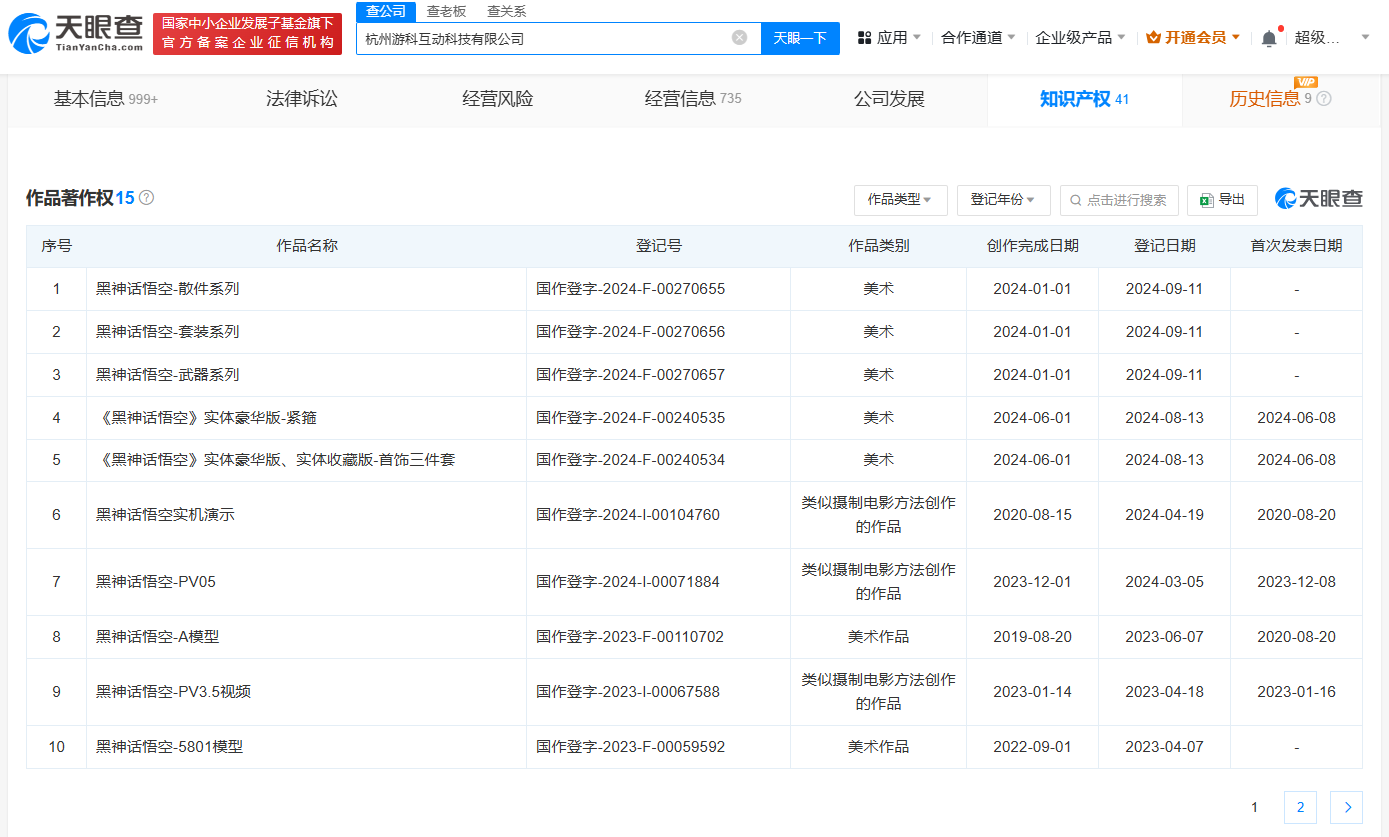The height and width of the screenshot is (837, 1389).
Task: Expand the 登记年份 filter dropdown
Action: [1003, 200]
